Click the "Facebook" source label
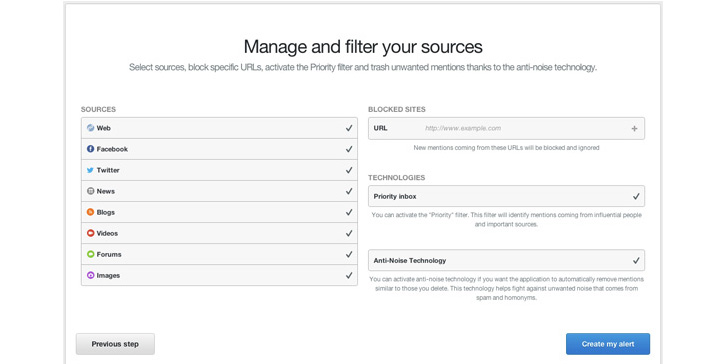 [112, 149]
